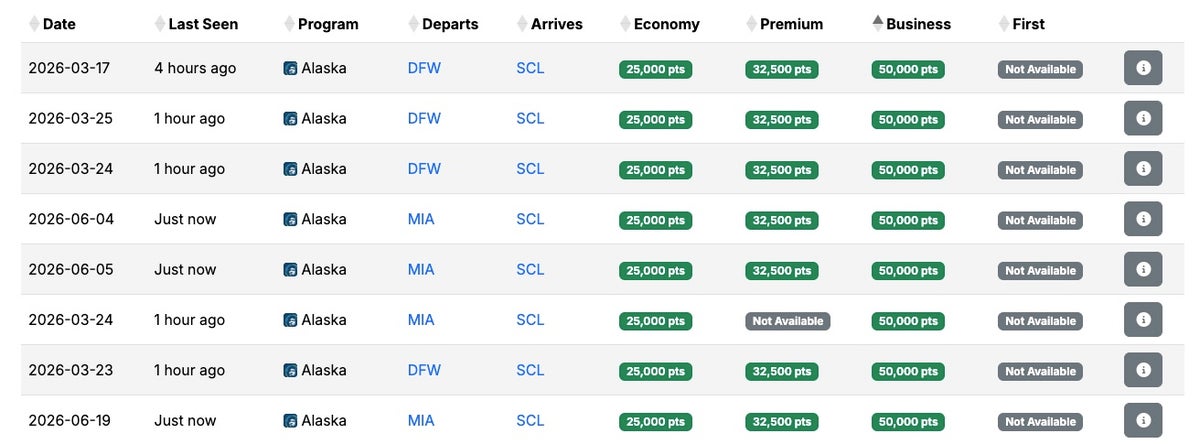This screenshot has width=1200, height=444.
Task: View info for the 2026-06-05 flight
Action: click(x=1143, y=269)
